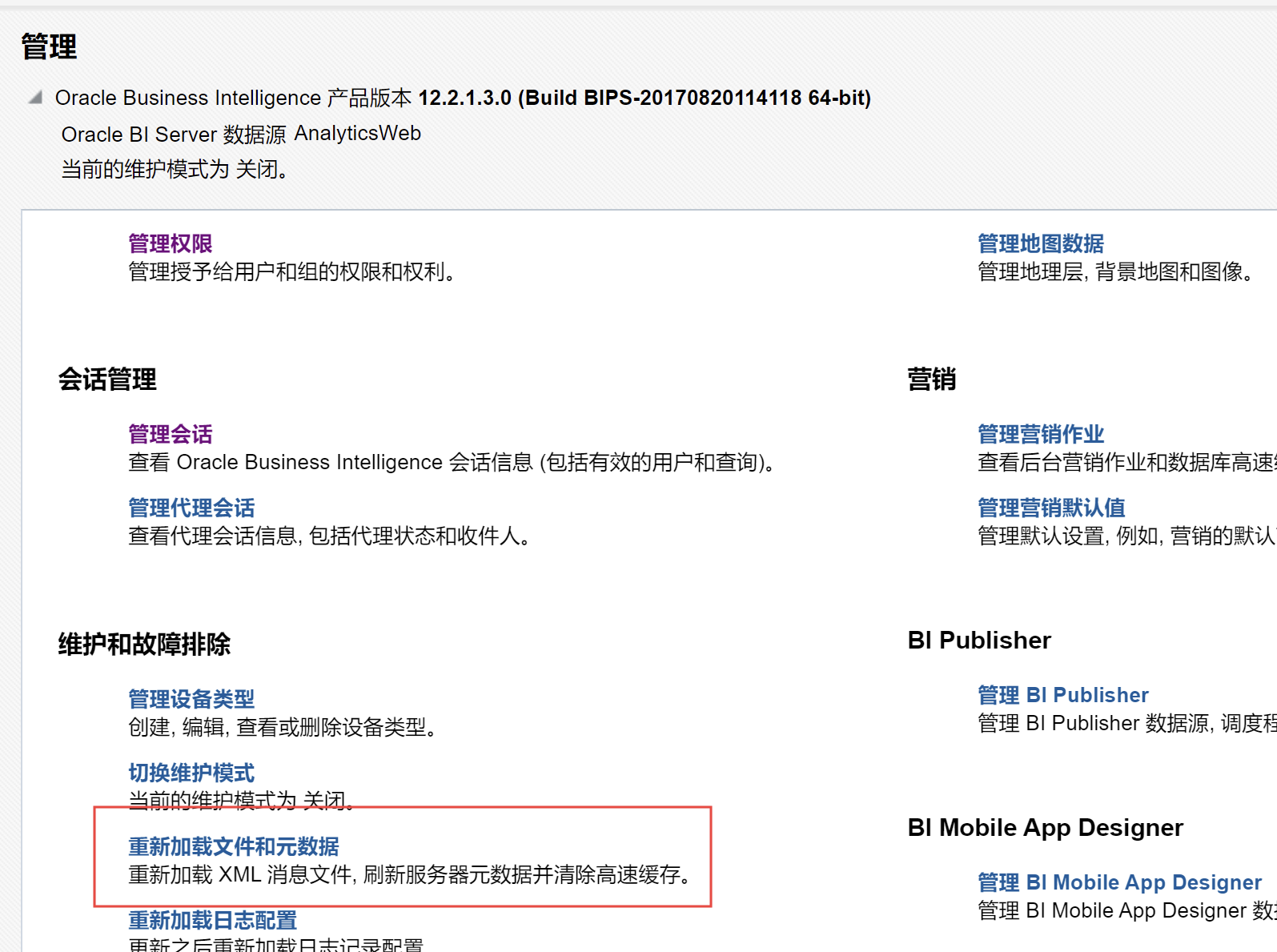1277x952 pixels.
Task: Open the 管理营销作业 link
Action: [1041, 434]
